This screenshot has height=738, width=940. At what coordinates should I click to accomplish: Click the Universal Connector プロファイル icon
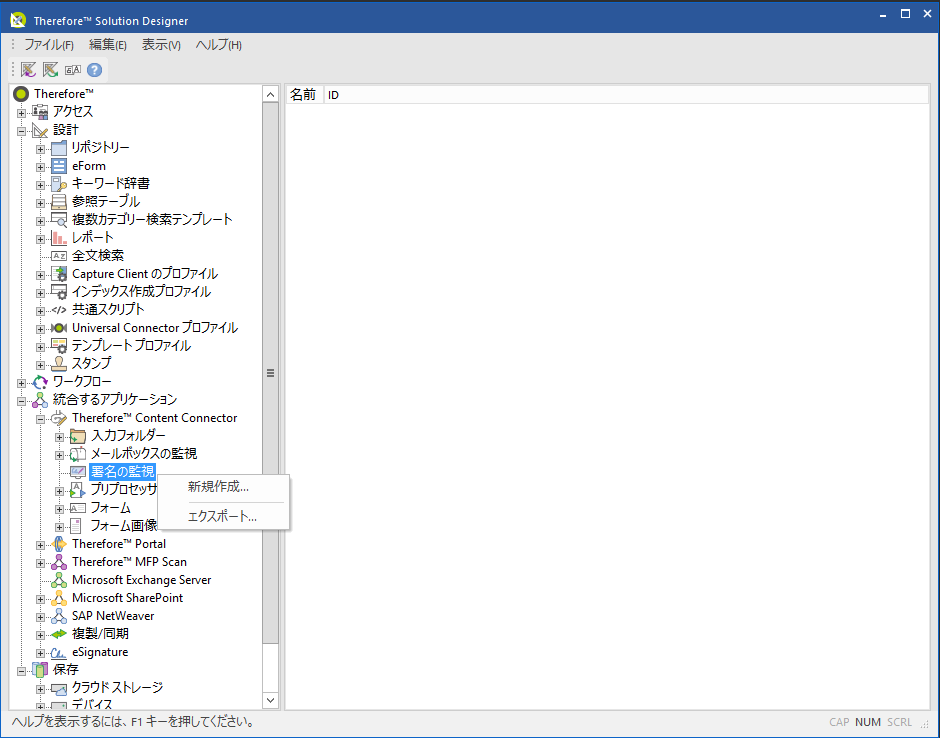pyautogui.click(x=59, y=328)
